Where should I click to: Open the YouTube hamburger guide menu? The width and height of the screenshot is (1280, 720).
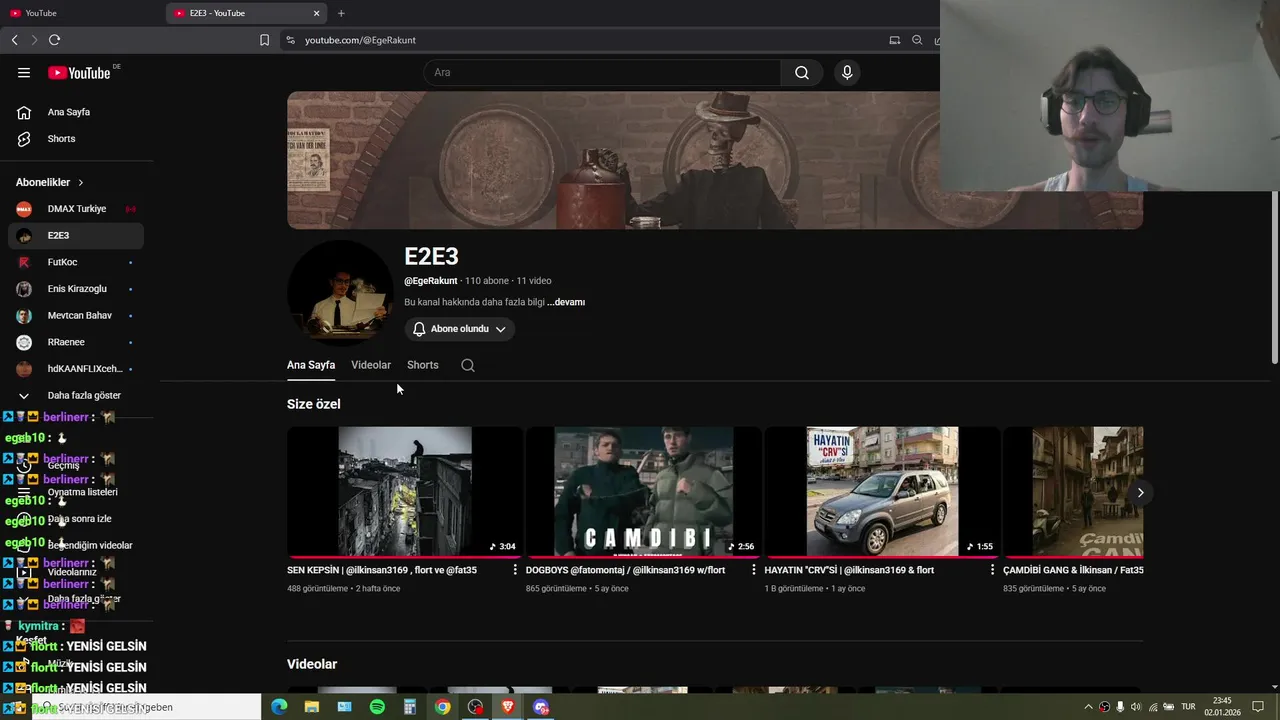coord(24,72)
